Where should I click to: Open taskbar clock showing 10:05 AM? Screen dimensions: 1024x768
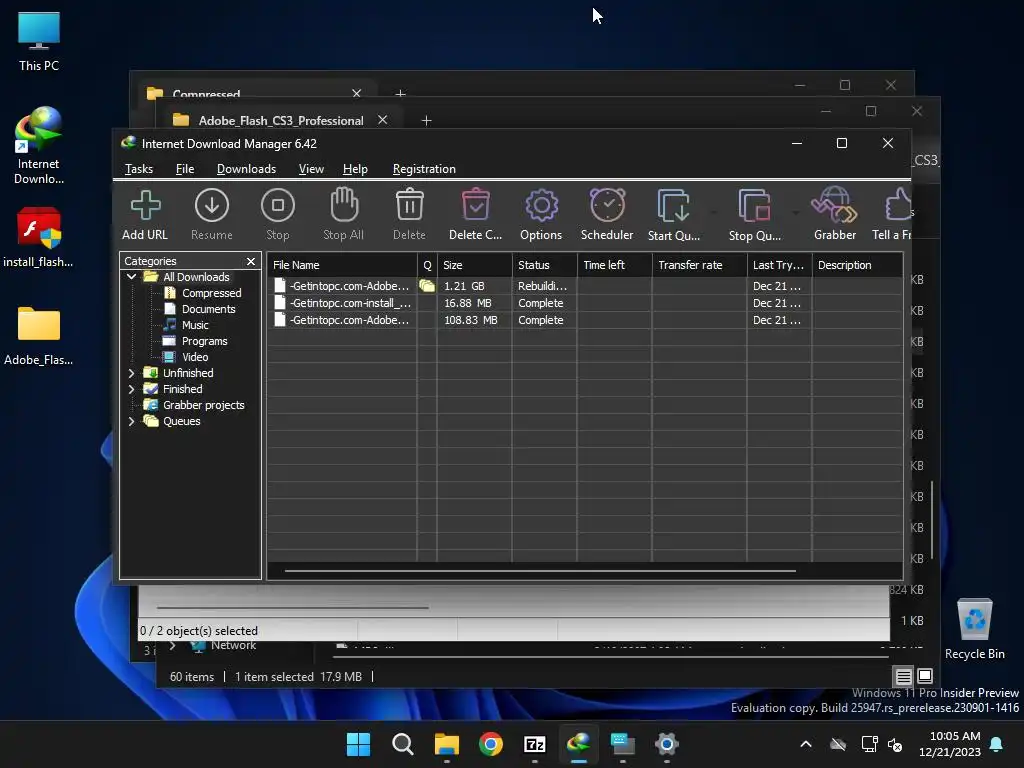(x=950, y=744)
